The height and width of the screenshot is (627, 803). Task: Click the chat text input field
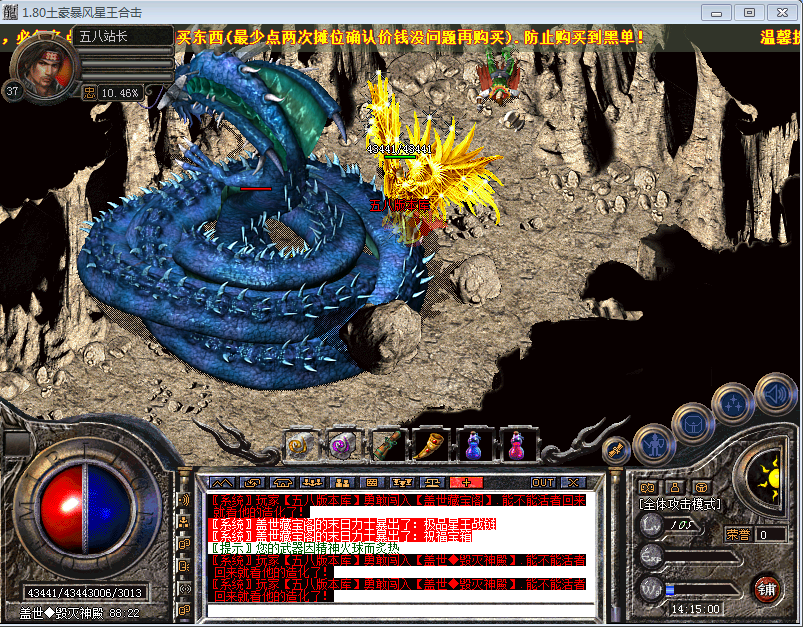pyautogui.click(x=401, y=611)
